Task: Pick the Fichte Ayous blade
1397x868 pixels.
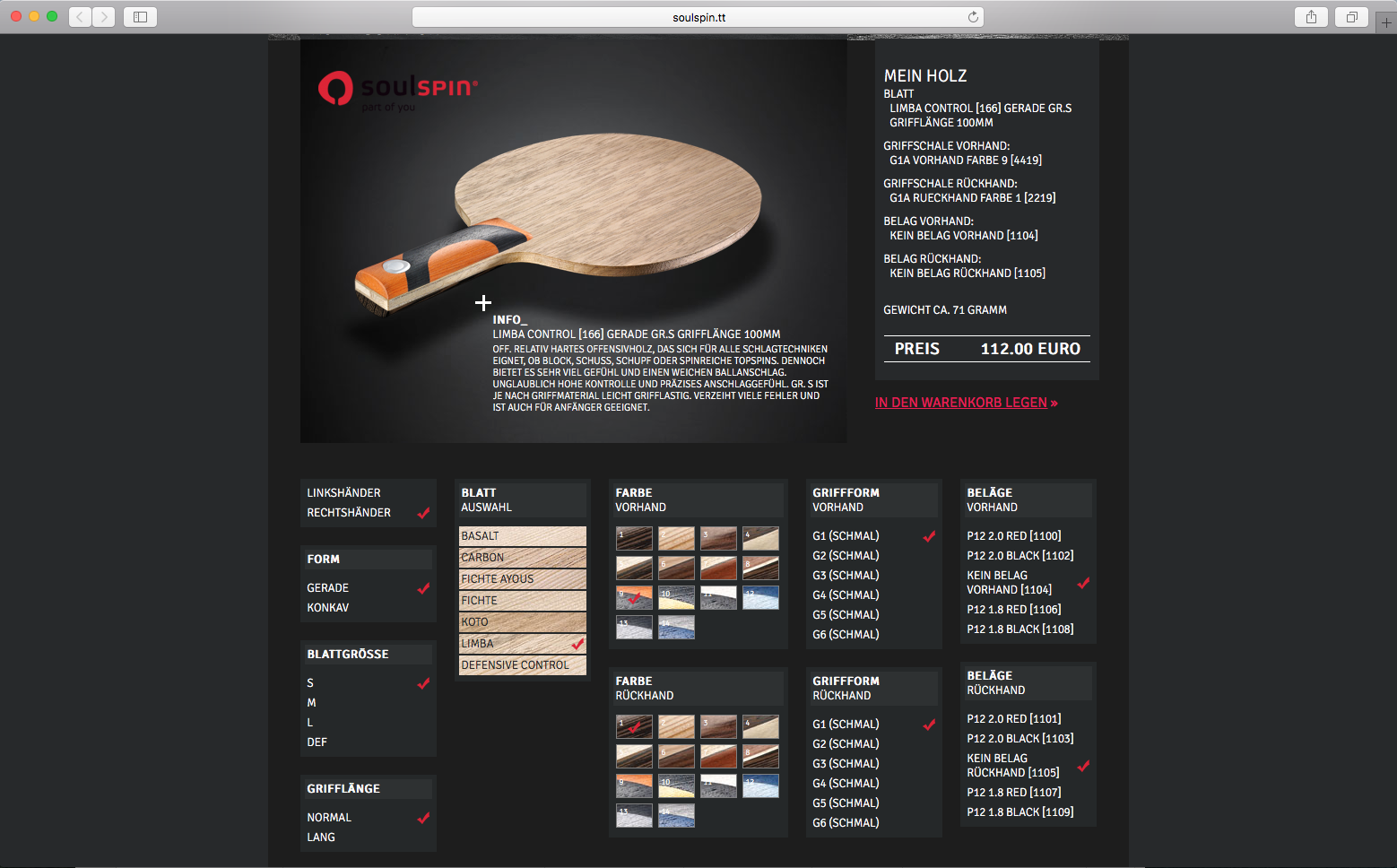Action: tap(523, 579)
